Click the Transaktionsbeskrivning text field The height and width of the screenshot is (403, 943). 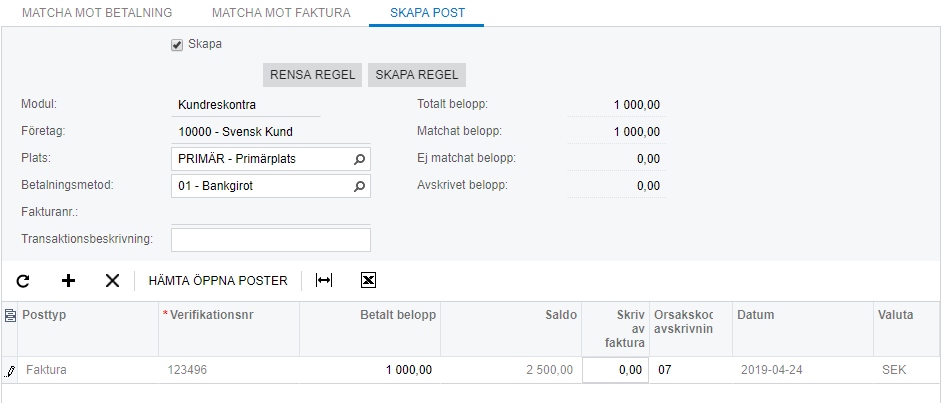tap(271, 240)
